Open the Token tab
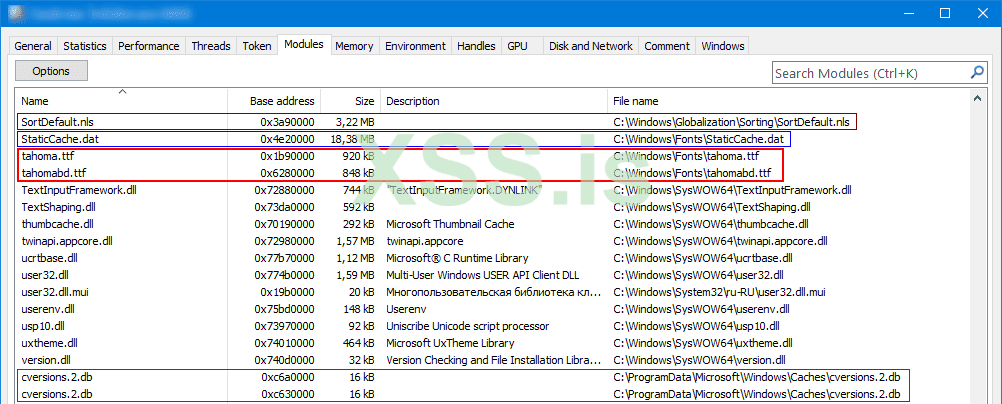Screen dimensions: 1002x404 [x=257, y=46]
